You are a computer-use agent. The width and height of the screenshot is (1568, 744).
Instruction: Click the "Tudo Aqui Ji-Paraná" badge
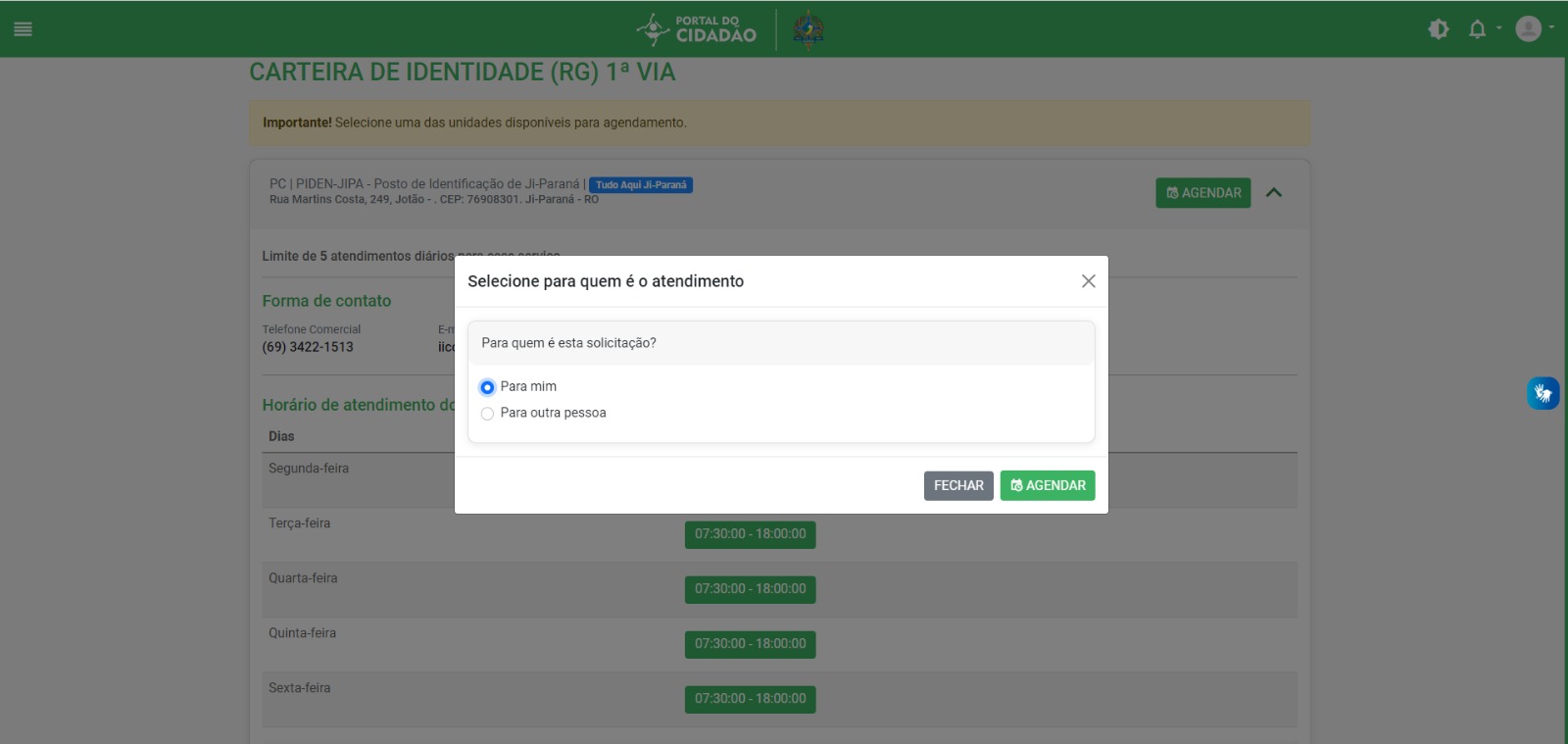point(641,185)
